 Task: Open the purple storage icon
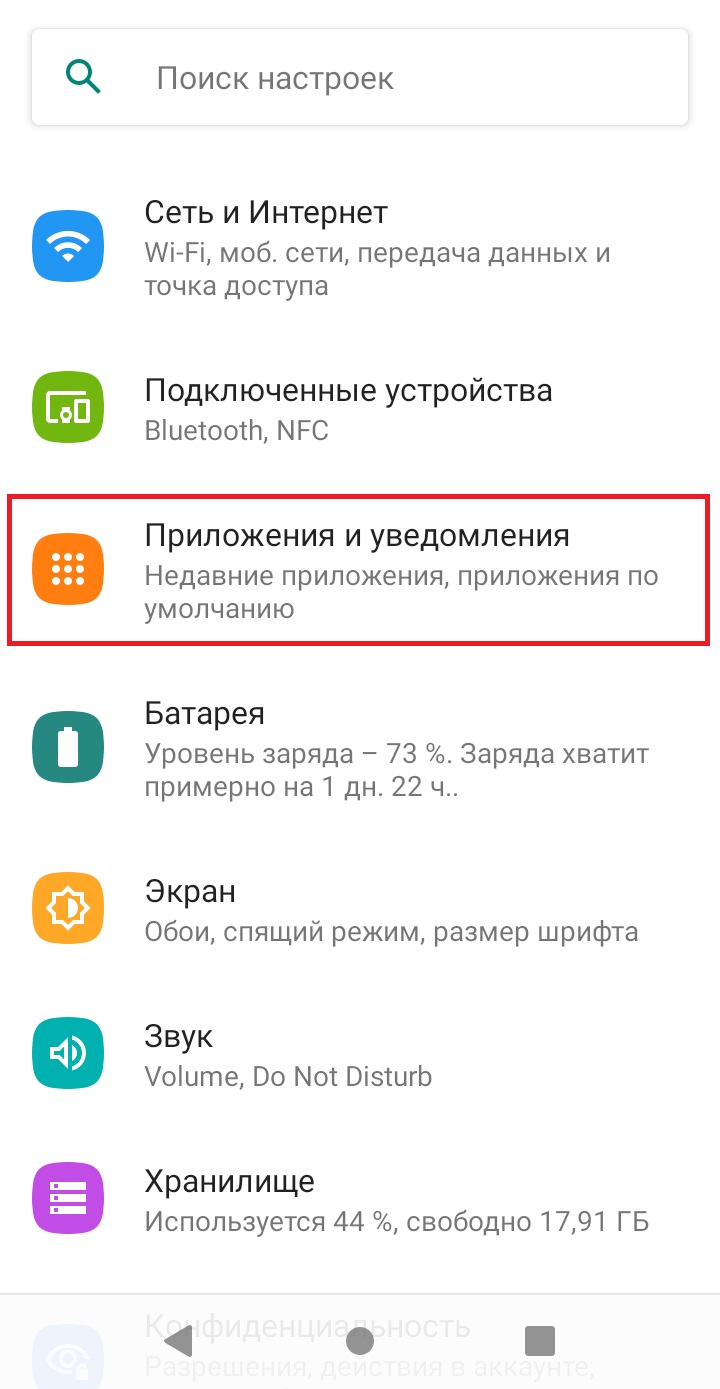[68, 1198]
